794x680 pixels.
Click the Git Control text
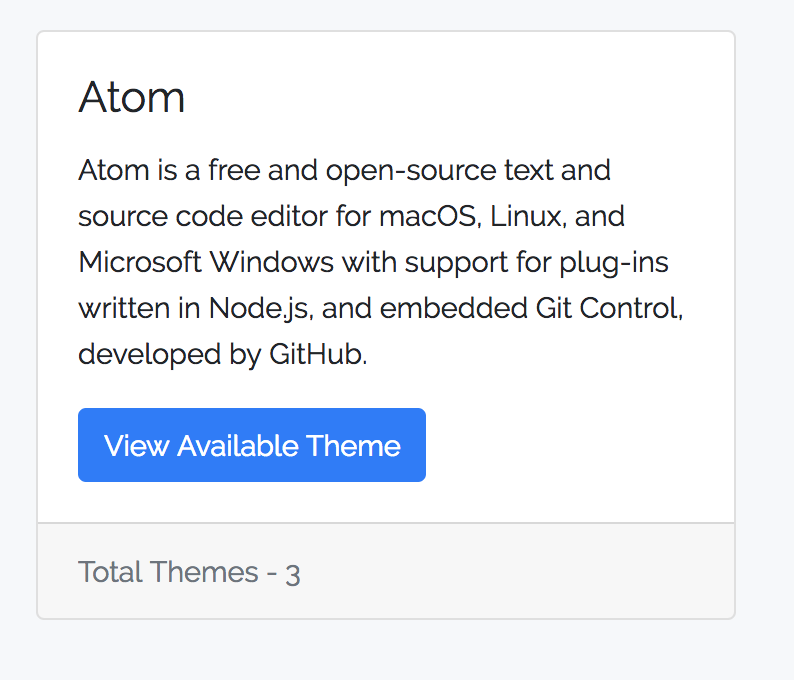click(615, 308)
